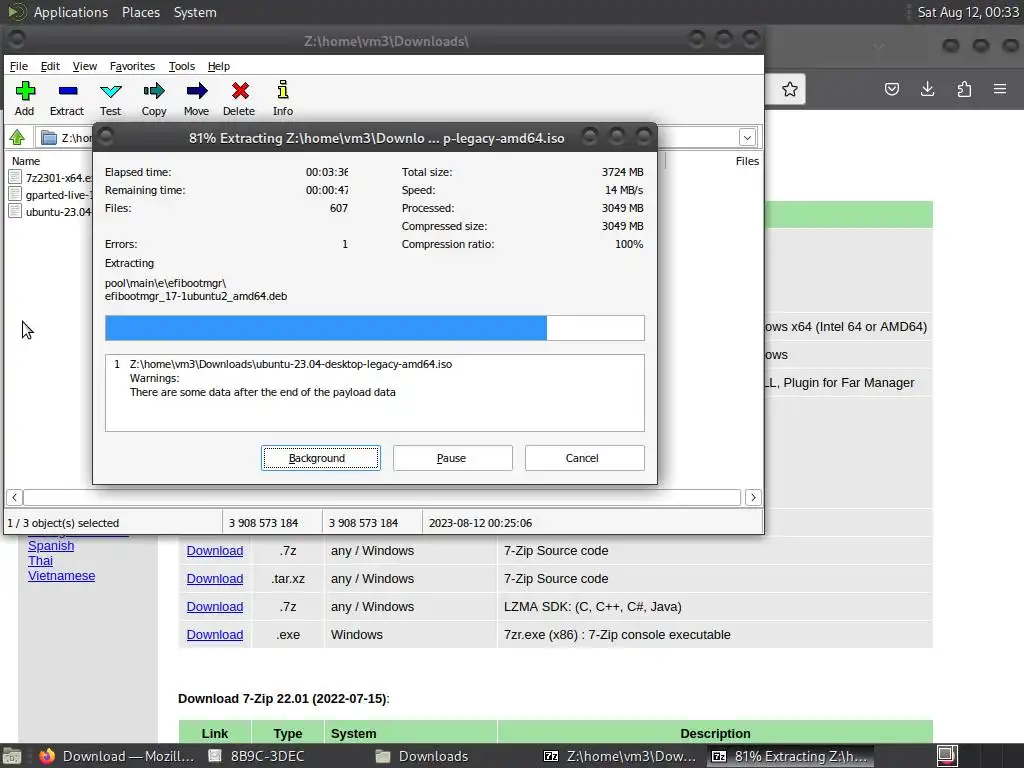Image resolution: width=1024 pixels, height=768 pixels.
Task: Click the Files column header
Action: tap(747, 161)
